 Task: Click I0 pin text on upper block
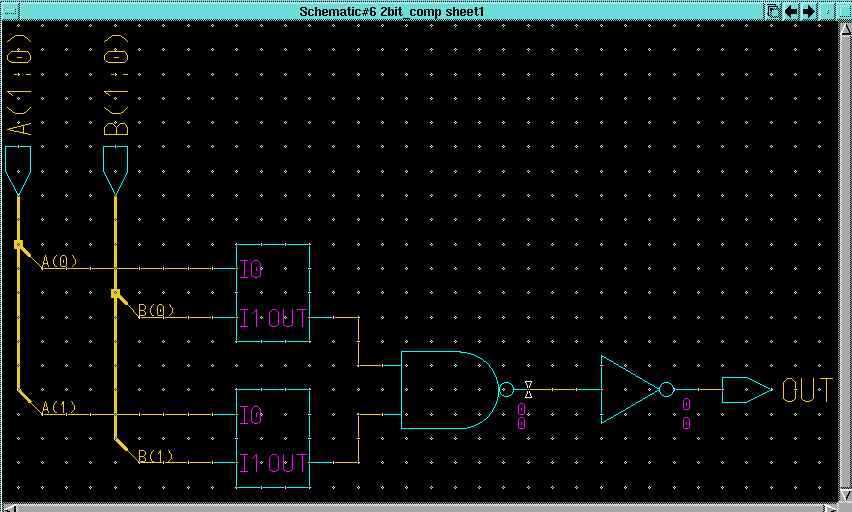click(x=251, y=269)
